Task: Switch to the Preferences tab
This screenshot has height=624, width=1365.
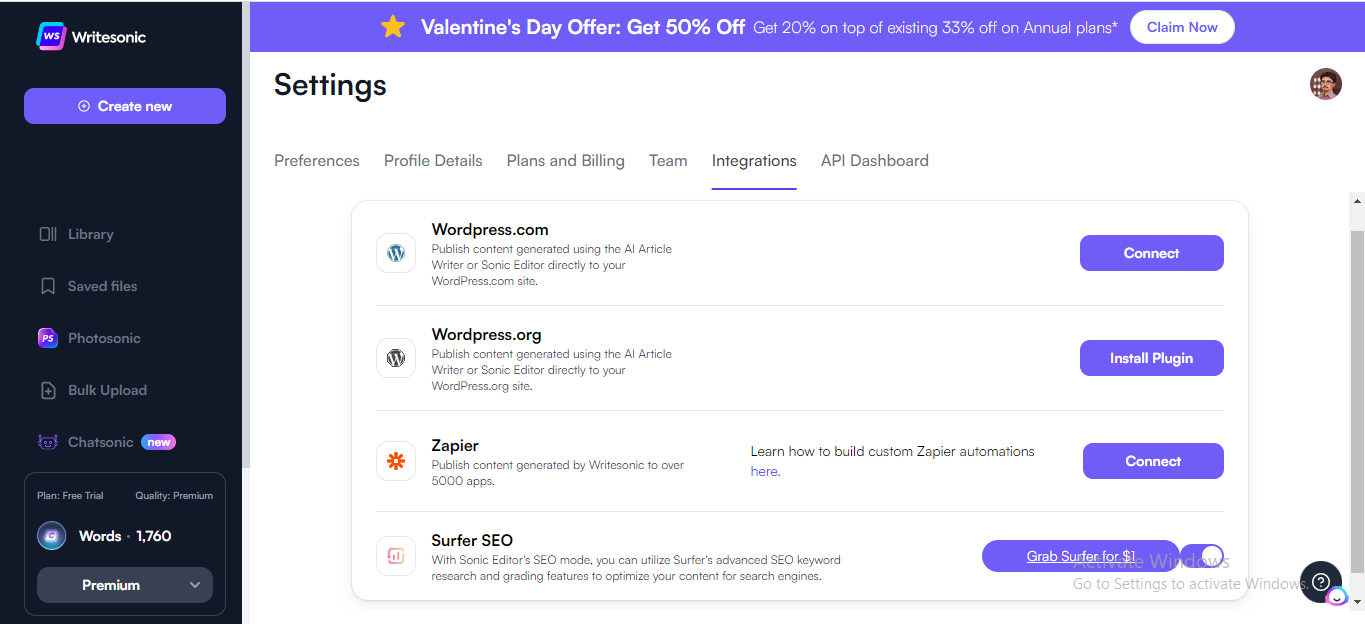Action: [x=317, y=161]
